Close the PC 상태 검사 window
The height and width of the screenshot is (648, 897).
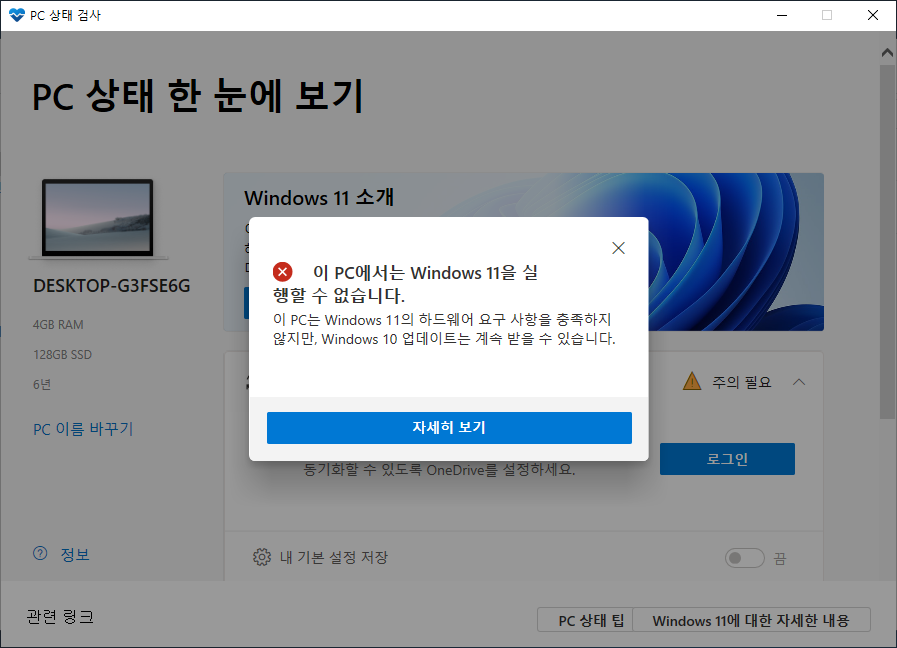tap(872, 15)
